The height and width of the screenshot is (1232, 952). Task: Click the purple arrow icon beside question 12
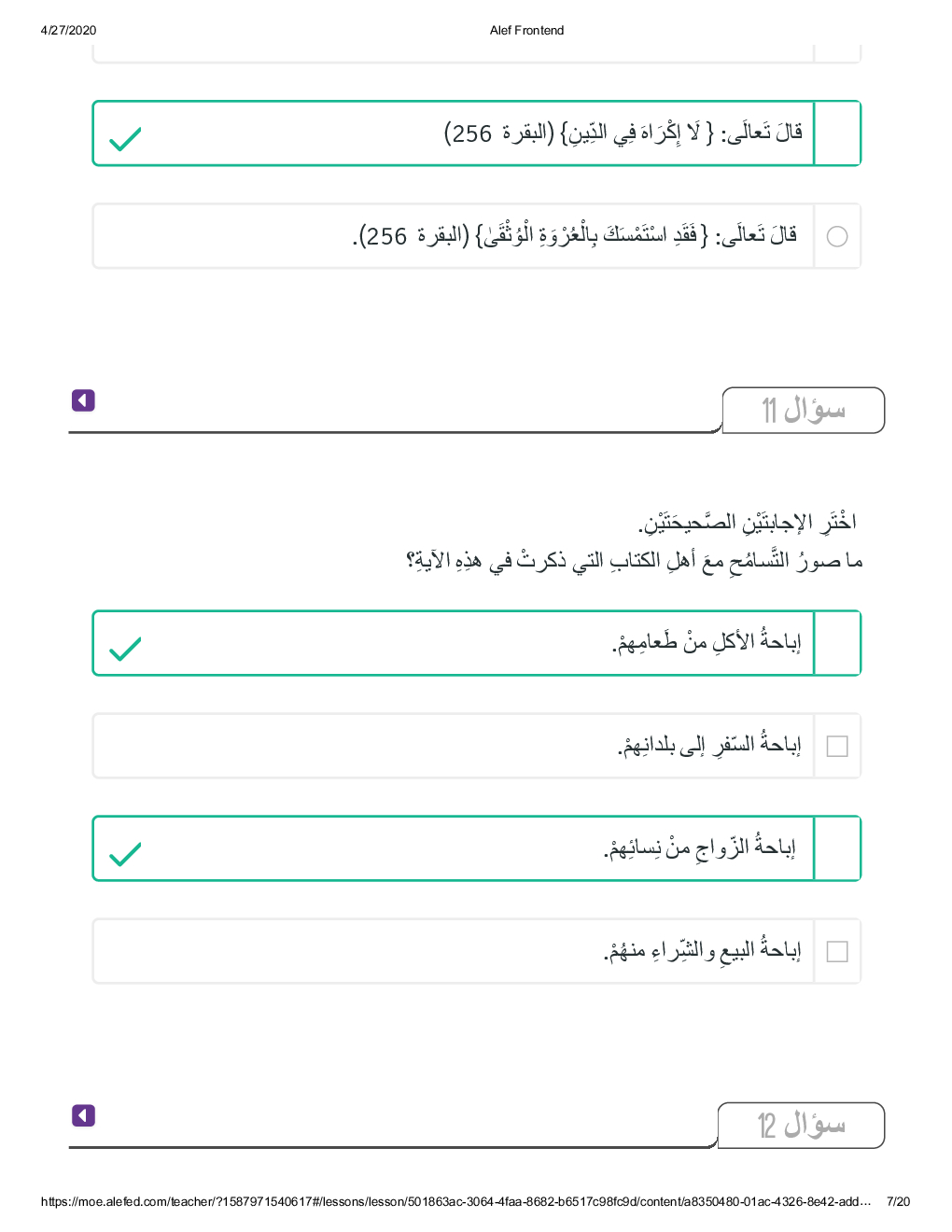[x=83, y=1115]
